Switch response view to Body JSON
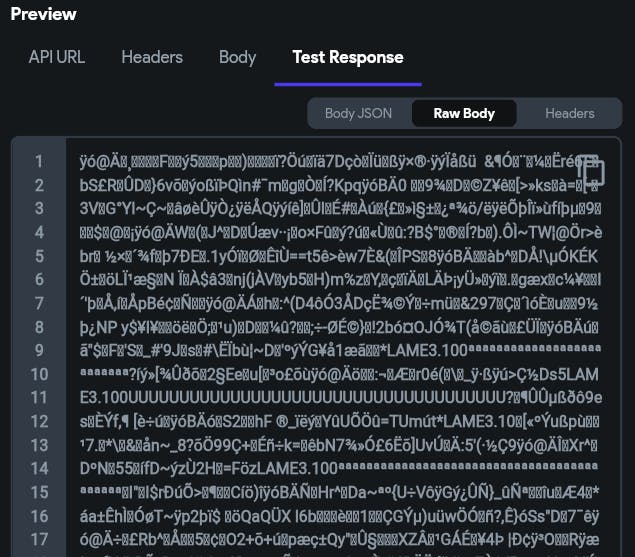 coord(358,113)
